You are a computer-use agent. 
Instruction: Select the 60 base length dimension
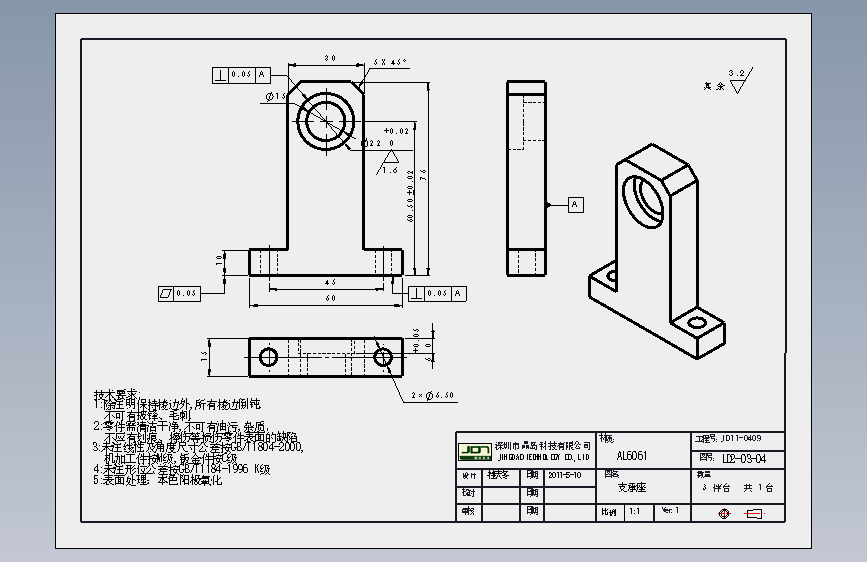tap(330, 298)
